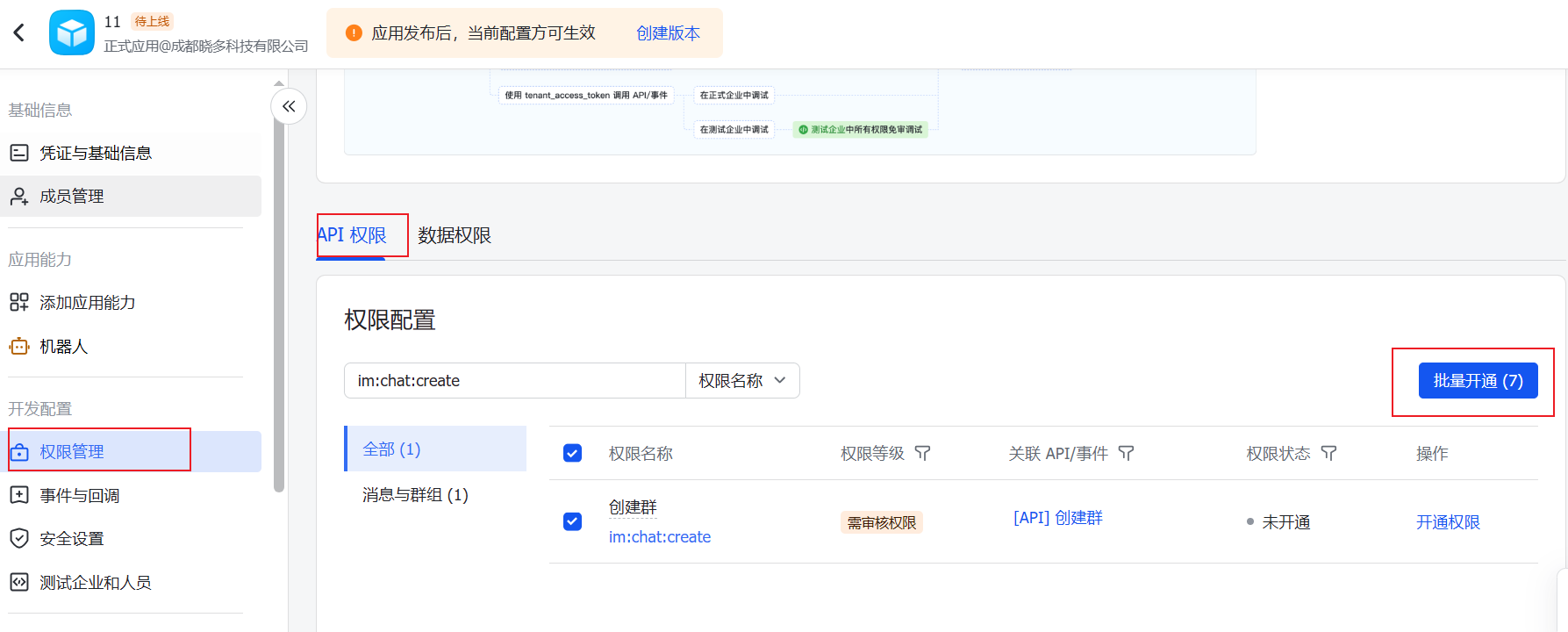
Task: Filter by related API/event funnel icon
Action: tap(1126, 453)
